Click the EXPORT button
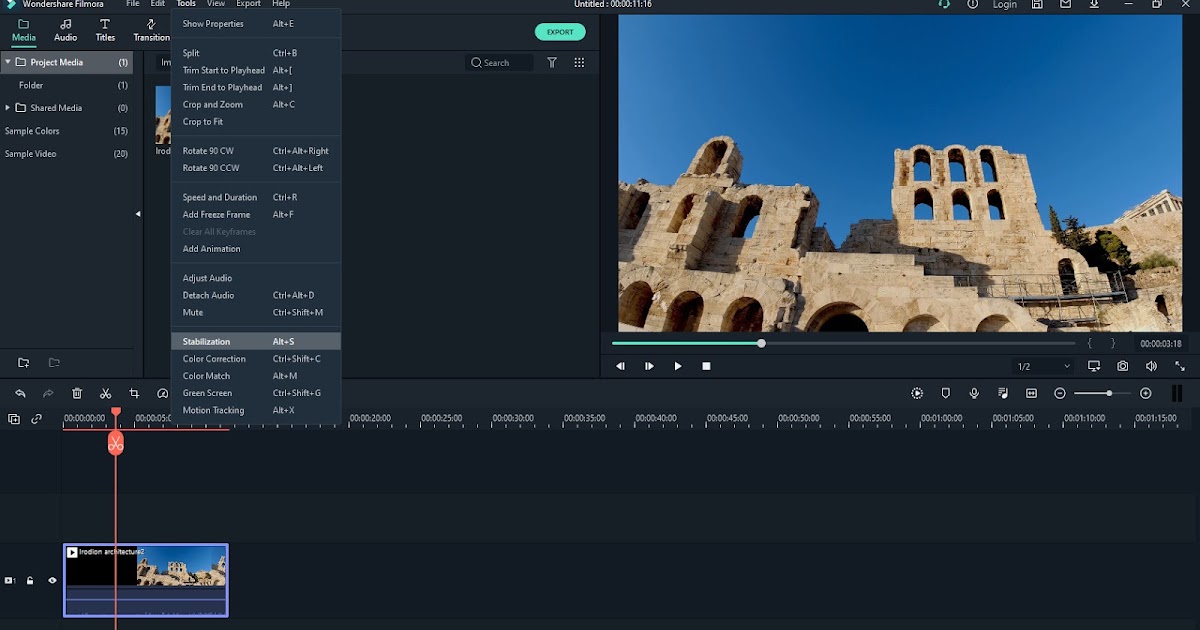 click(x=559, y=31)
